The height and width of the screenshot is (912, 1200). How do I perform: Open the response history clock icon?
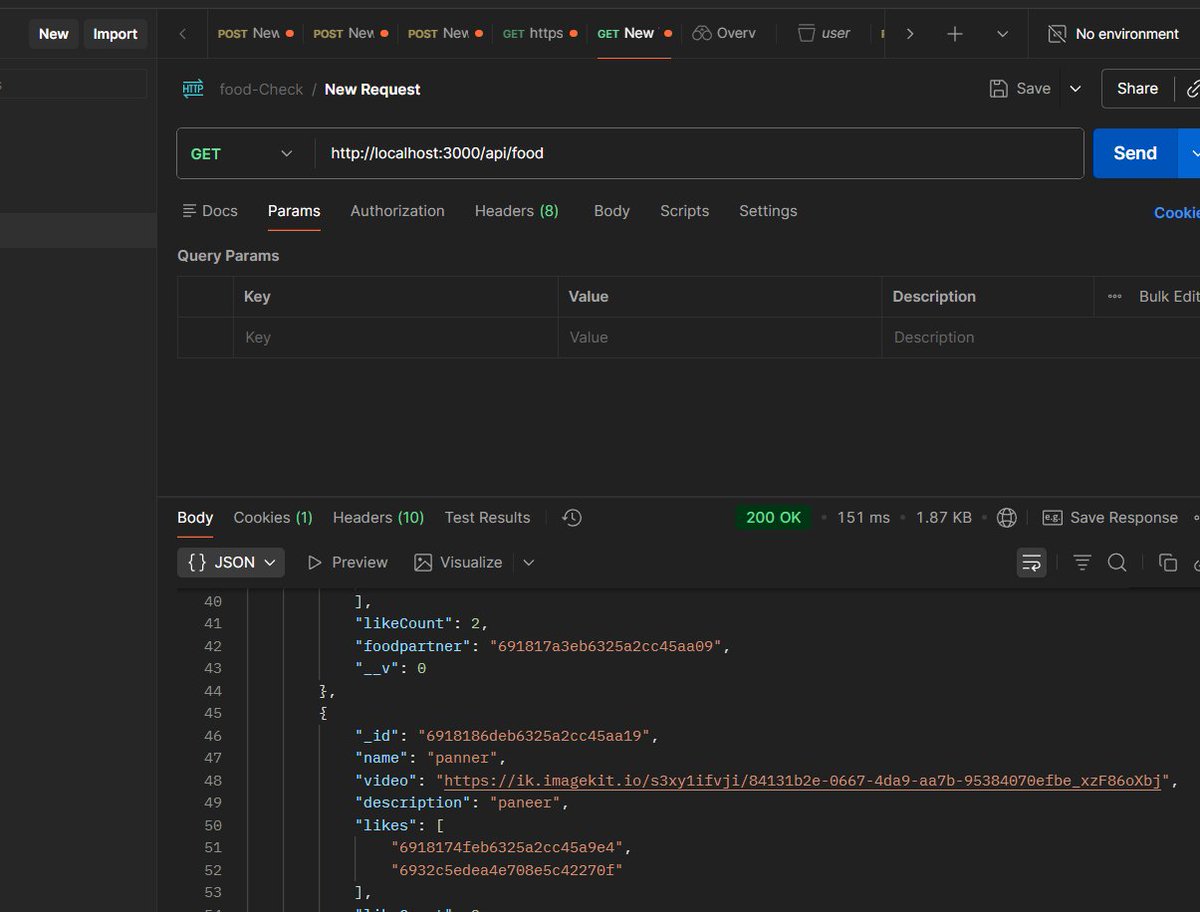point(572,518)
